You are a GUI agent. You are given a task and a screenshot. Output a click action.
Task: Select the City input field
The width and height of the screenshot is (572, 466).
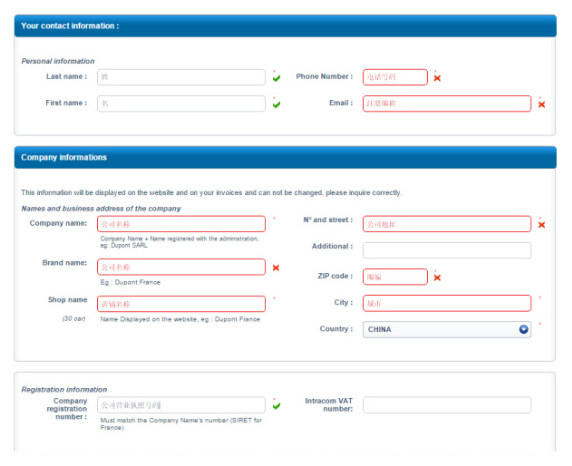(447, 303)
